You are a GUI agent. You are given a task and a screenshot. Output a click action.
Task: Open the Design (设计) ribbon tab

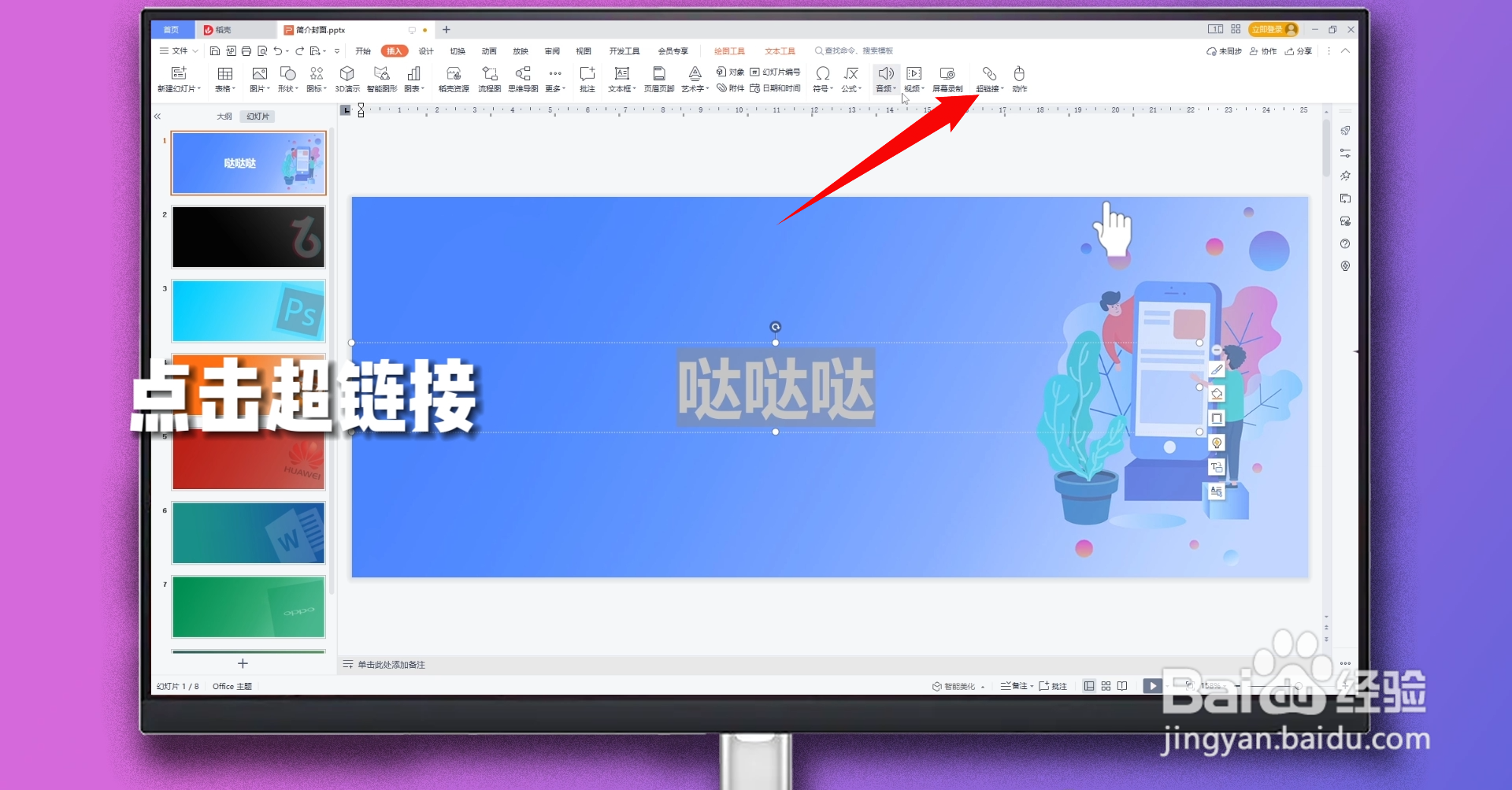[426, 51]
